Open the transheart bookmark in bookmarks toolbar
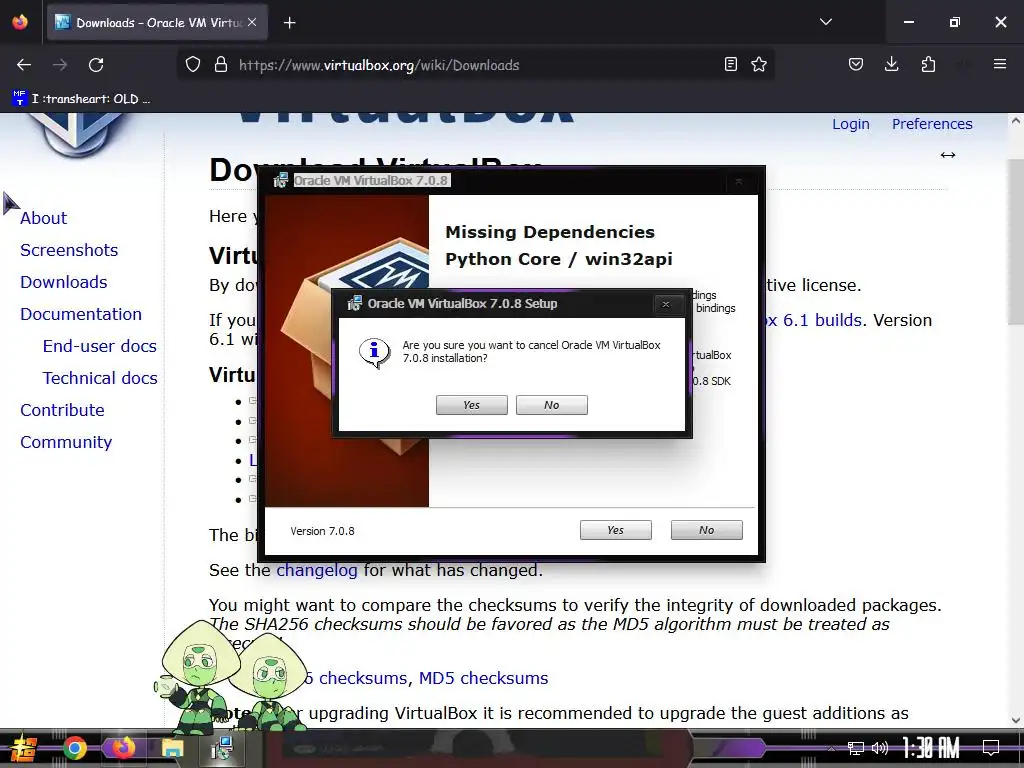 click(x=82, y=99)
